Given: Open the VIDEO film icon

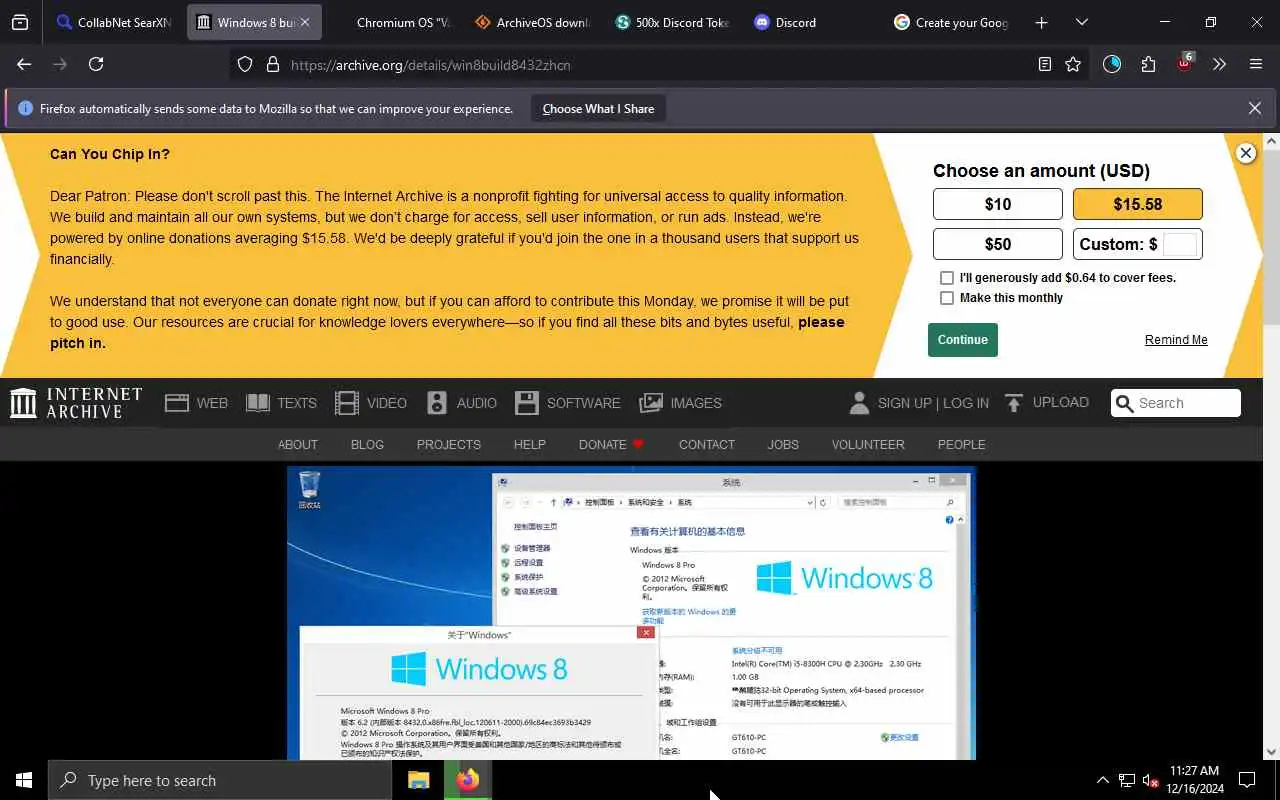Looking at the screenshot, I should pos(347,403).
